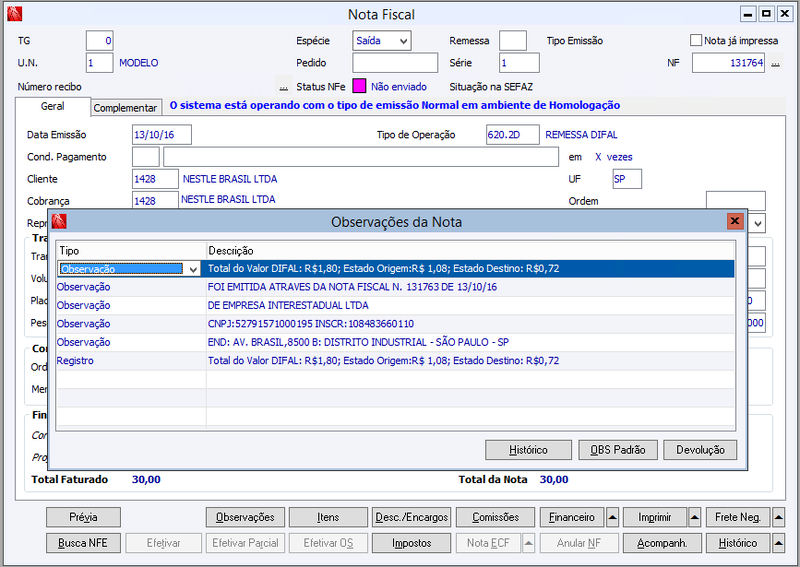
Task: Expand the Espécie Saída dropdown
Action: [403, 41]
